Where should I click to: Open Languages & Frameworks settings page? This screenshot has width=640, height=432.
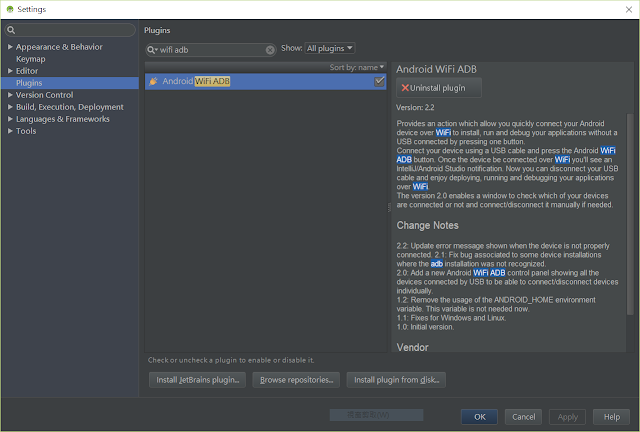(63, 119)
